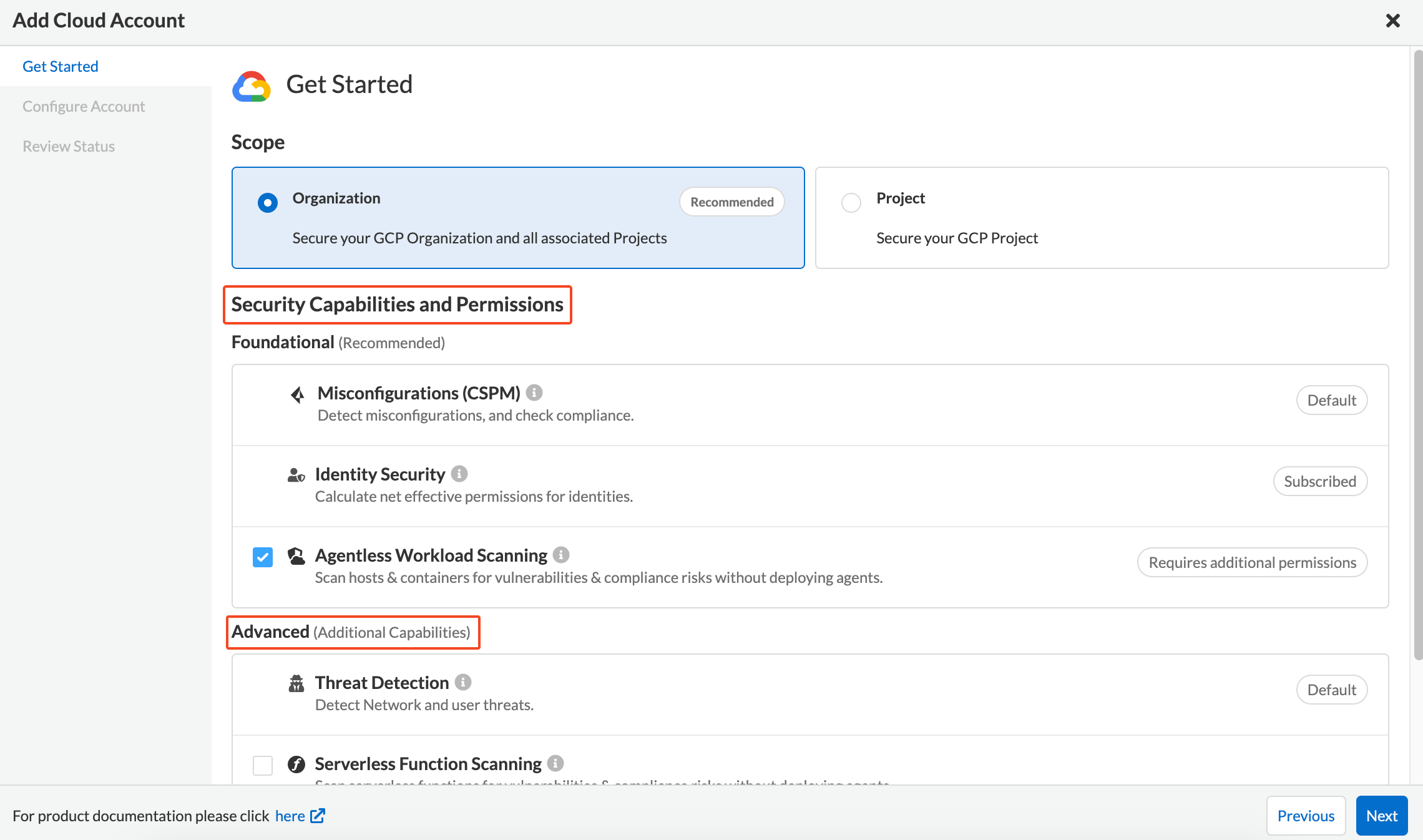Click info icon next to Serverless Function Scanning
Viewport: 1423px width, 840px height.
coord(555,763)
